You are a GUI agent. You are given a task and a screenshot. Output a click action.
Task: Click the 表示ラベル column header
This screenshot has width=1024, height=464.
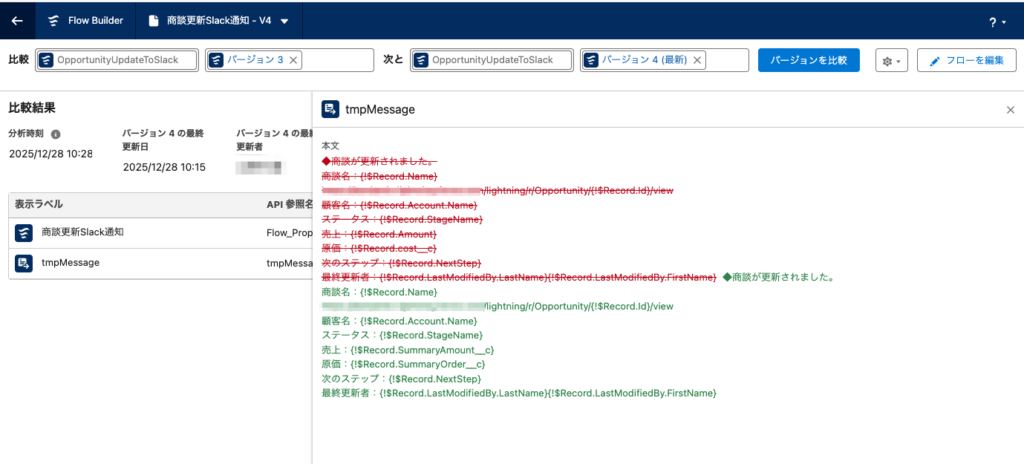(x=39, y=204)
